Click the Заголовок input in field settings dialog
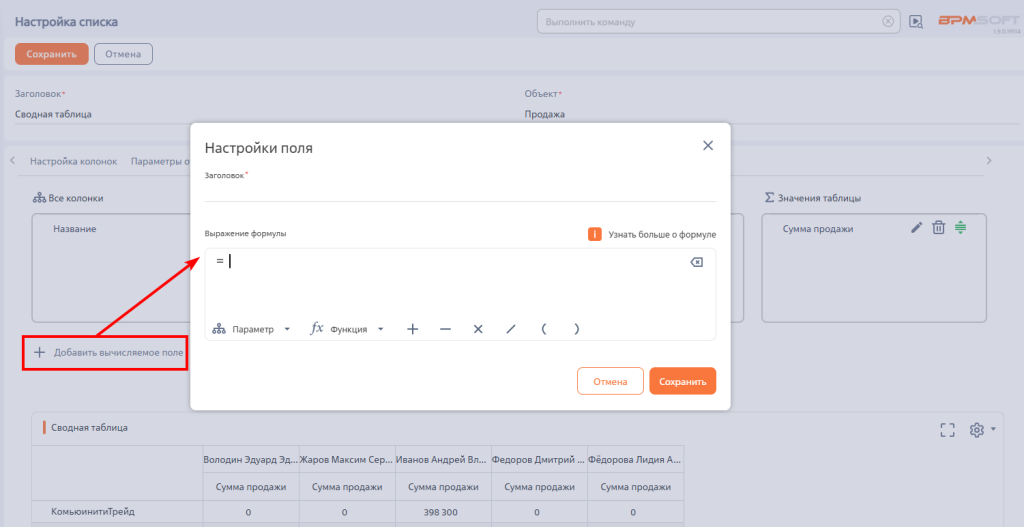The width and height of the screenshot is (1024, 527). [x=460, y=191]
